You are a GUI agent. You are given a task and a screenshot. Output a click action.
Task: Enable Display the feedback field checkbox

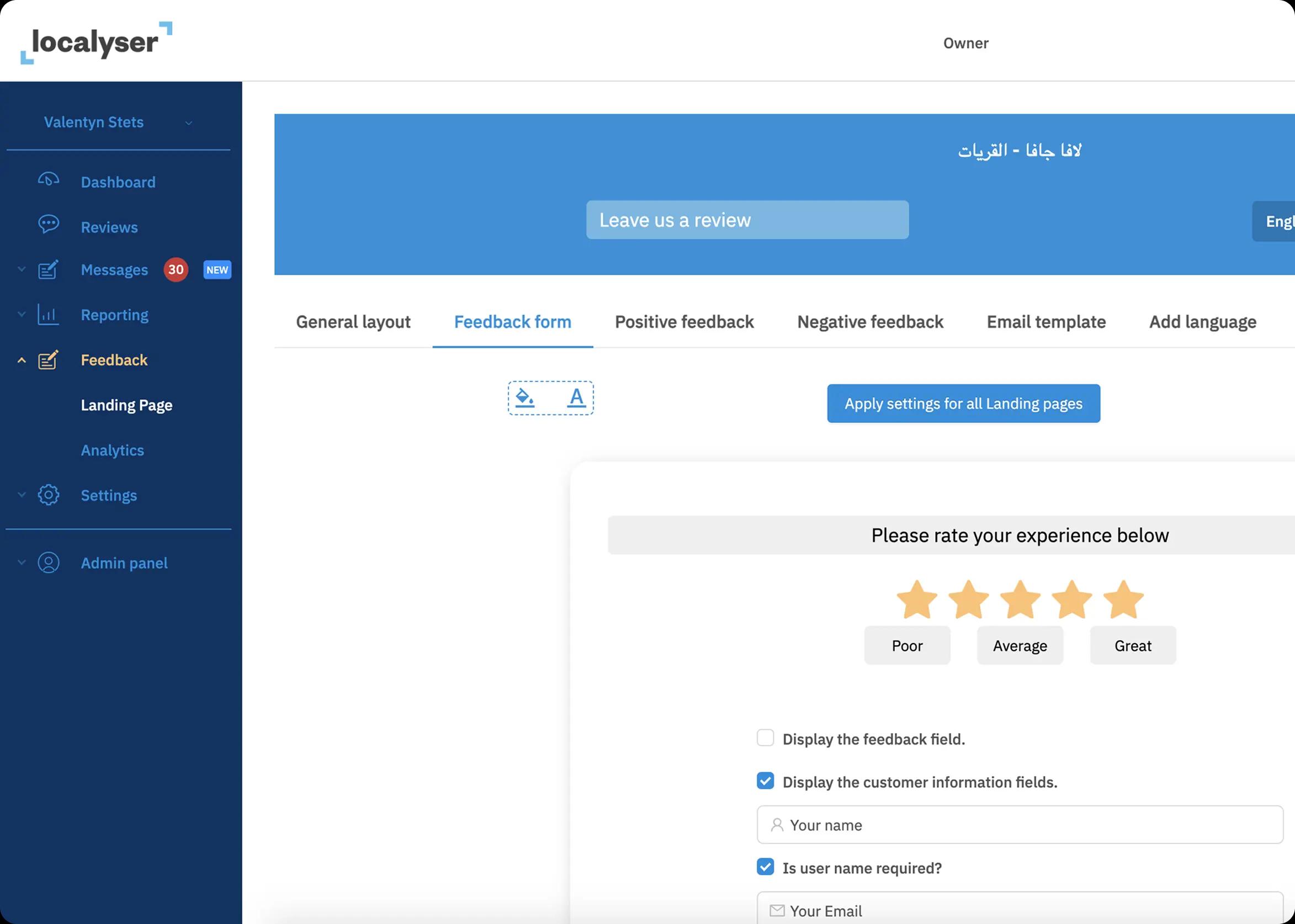click(x=765, y=738)
